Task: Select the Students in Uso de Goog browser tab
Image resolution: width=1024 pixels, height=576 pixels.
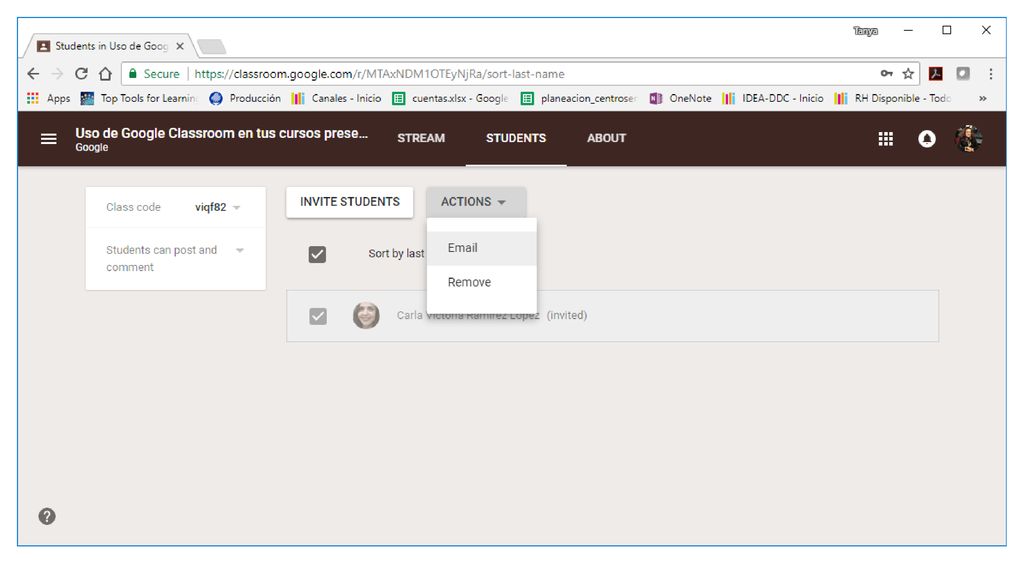Action: point(108,46)
